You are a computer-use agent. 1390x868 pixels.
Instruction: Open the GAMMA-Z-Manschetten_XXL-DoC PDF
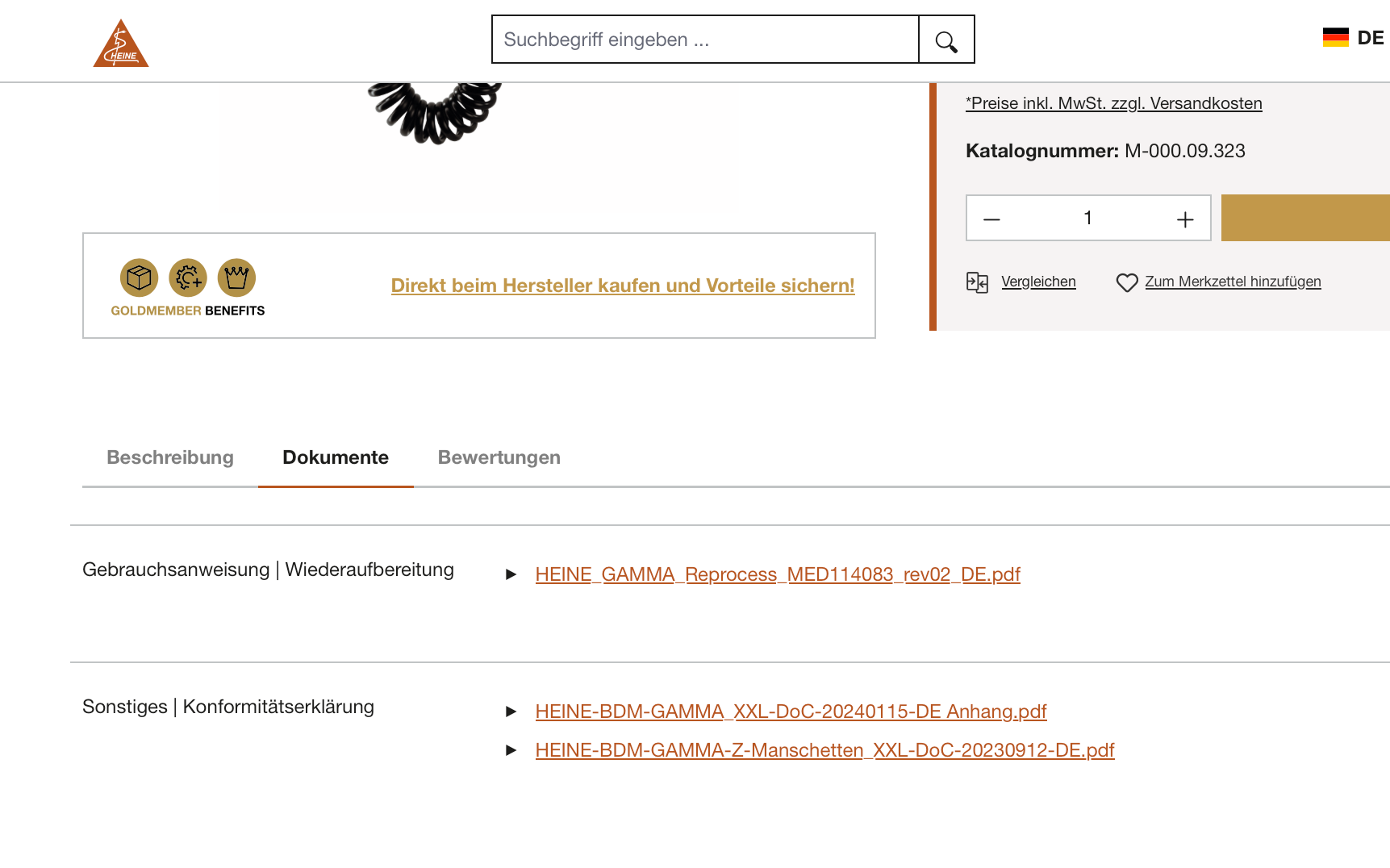click(824, 750)
